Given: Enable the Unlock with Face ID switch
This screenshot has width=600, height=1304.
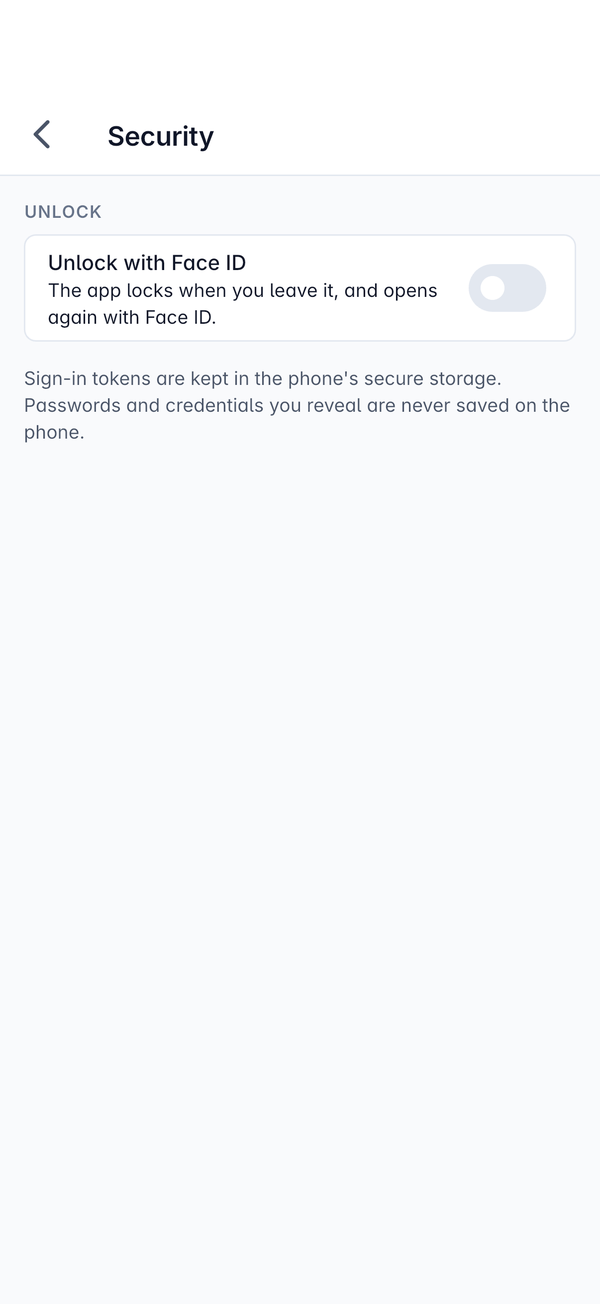Looking at the screenshot, I should tap(507, 288).
